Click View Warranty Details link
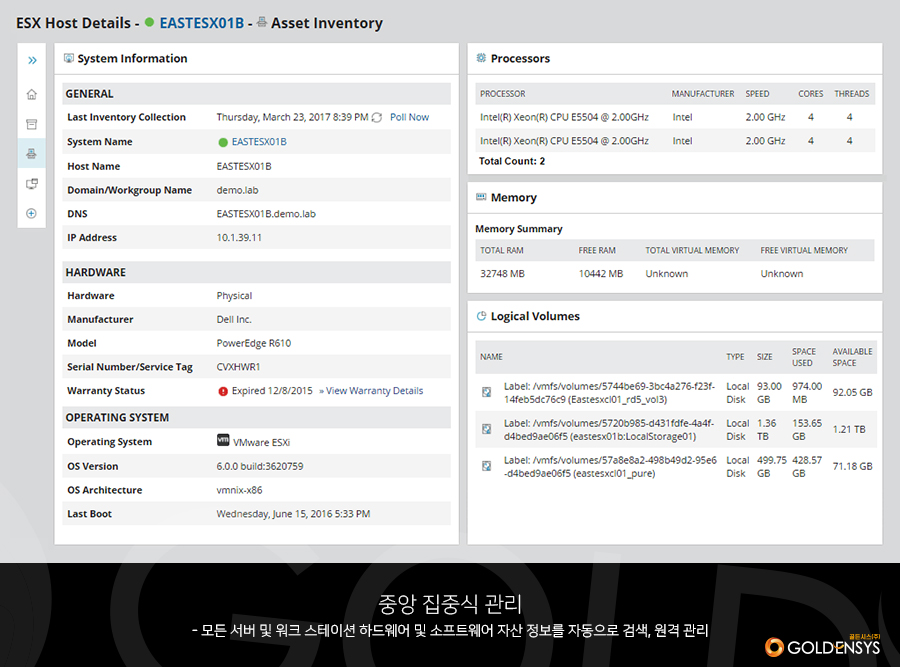This screenshot has width=900, height=667. click(x=374, y=391)
